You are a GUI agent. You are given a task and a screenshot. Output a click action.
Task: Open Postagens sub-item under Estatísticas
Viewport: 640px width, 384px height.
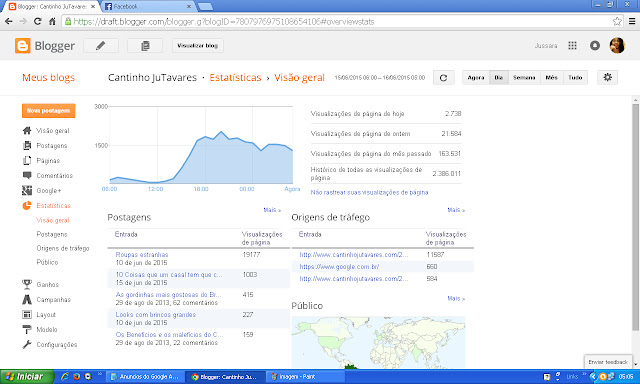coord(52,234)
